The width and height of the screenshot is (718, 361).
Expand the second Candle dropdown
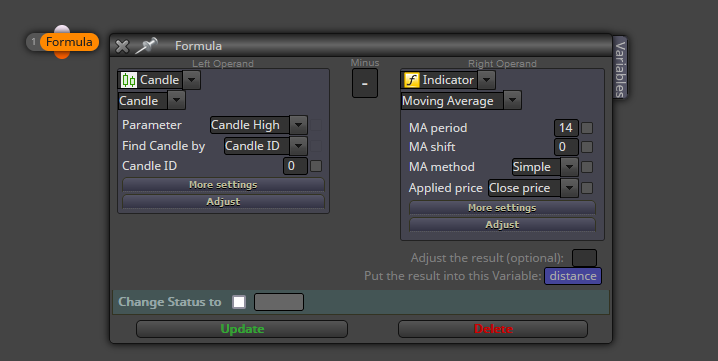click(176, 100)
